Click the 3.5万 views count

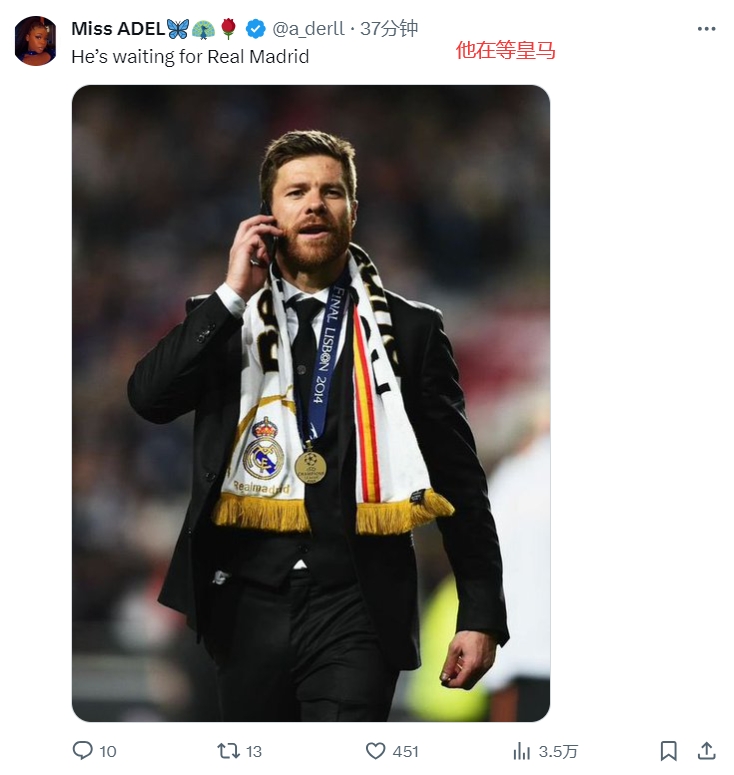click(x=558, y=751)
